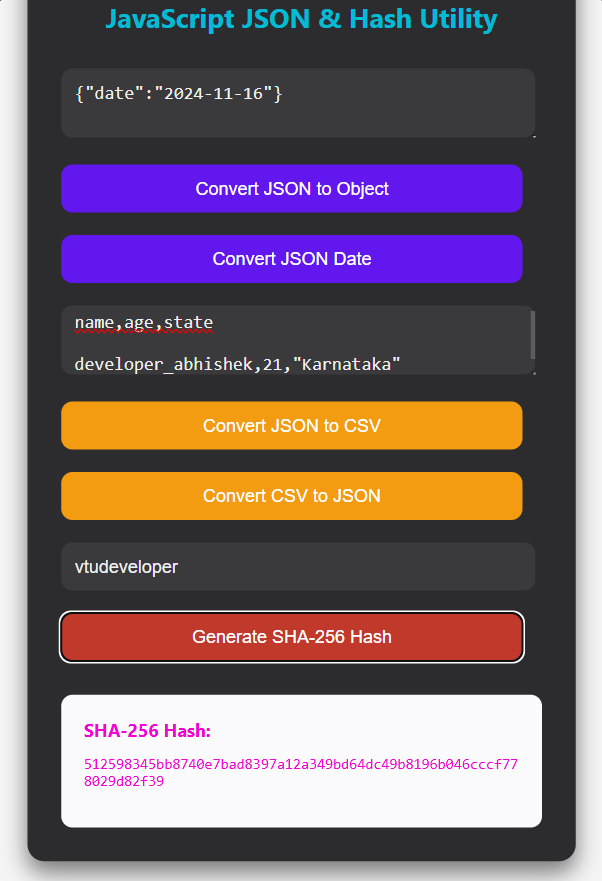Focus the vtudeveloper hash input field
602x881 pixels.
click(298, 566)
